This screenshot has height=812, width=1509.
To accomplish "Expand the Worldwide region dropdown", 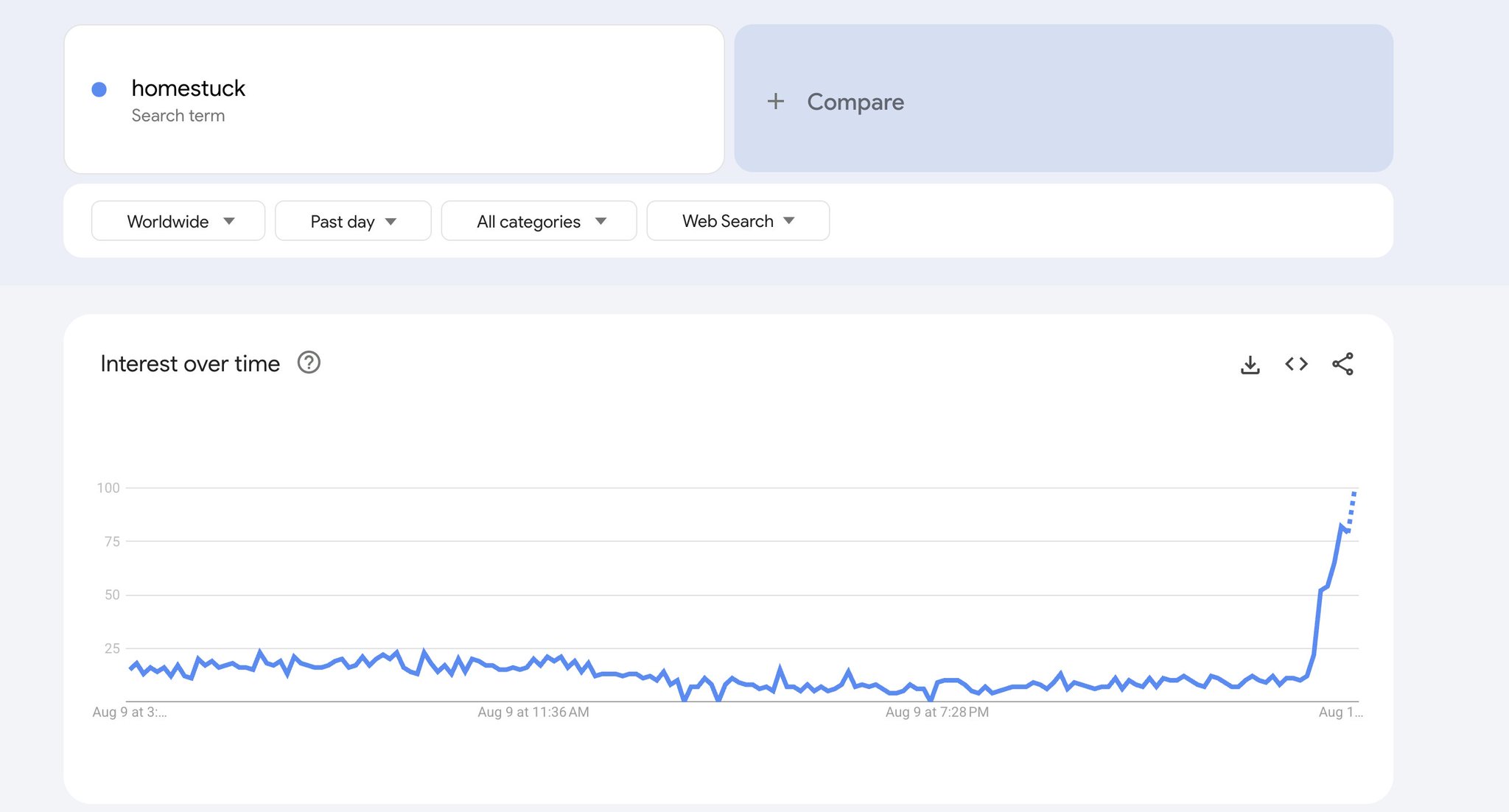I will pos(178,221).
